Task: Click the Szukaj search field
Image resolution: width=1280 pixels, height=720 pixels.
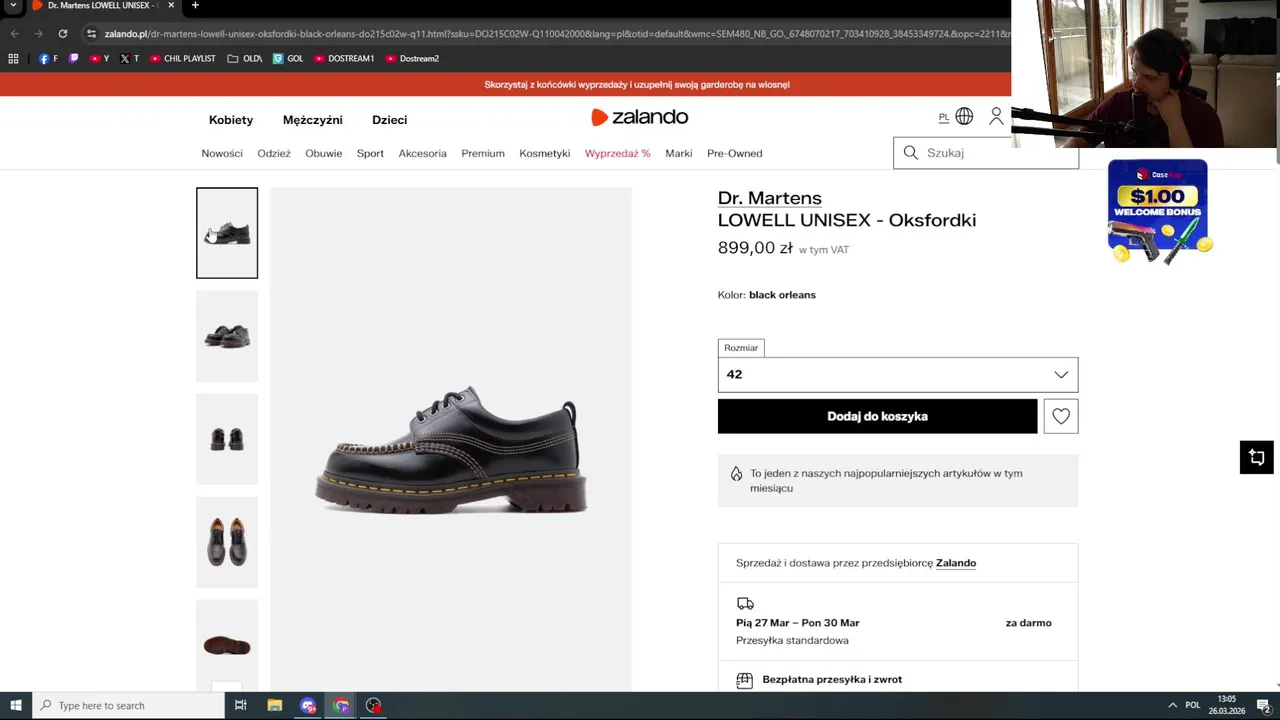Action: pos(986,153)
